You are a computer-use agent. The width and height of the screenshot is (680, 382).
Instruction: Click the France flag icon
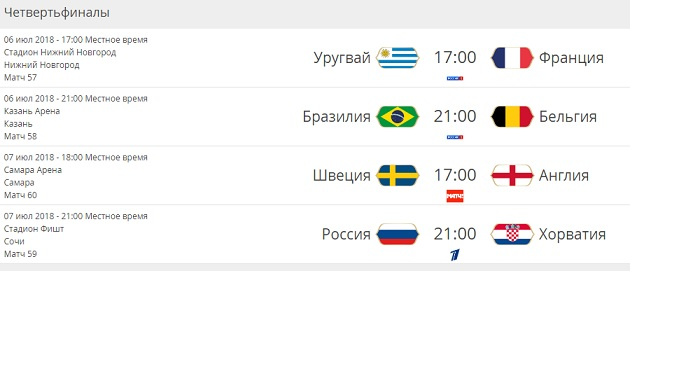512,58
